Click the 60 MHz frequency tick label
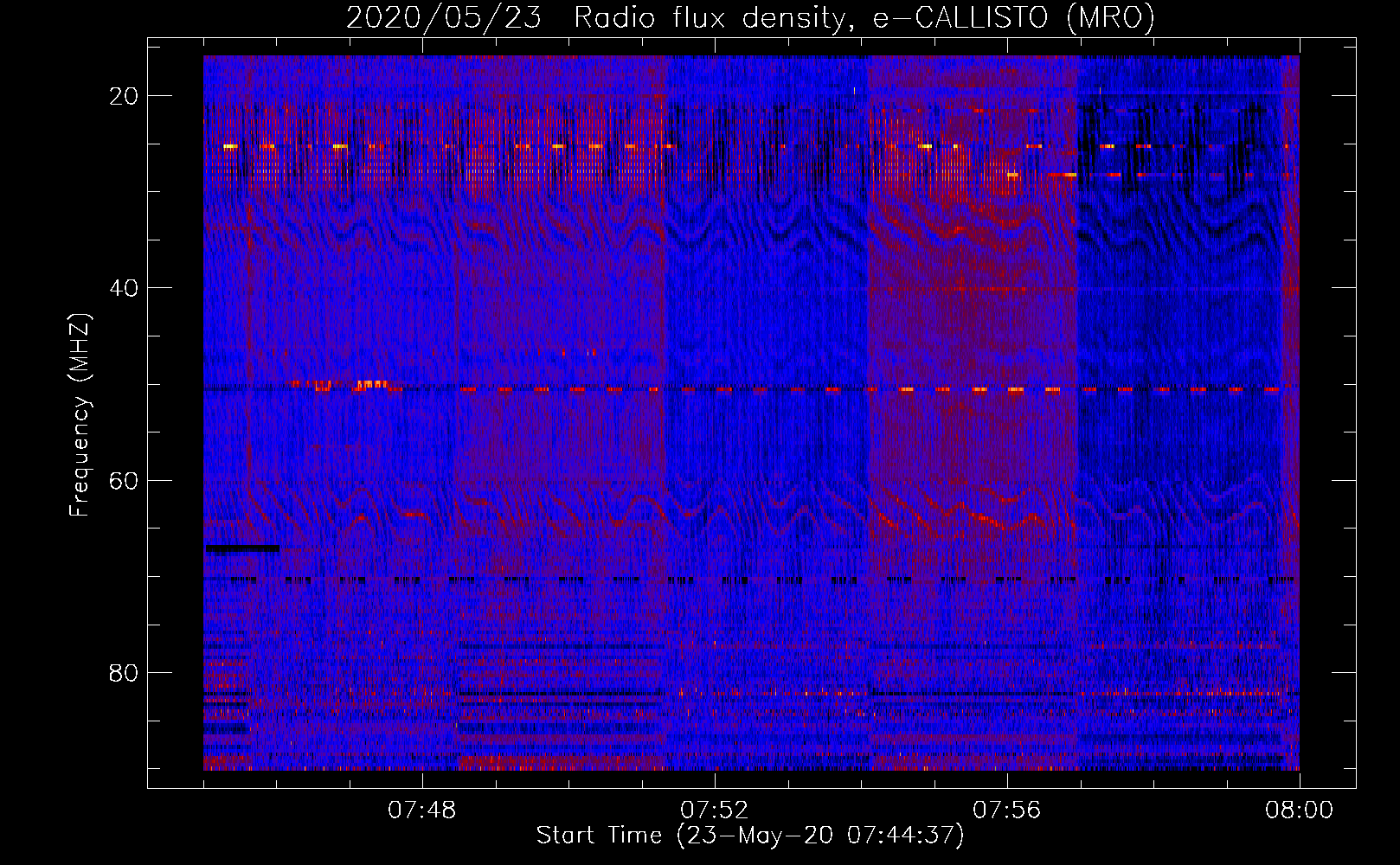Viewport: 1400px width, 865px height. point(125,480)
